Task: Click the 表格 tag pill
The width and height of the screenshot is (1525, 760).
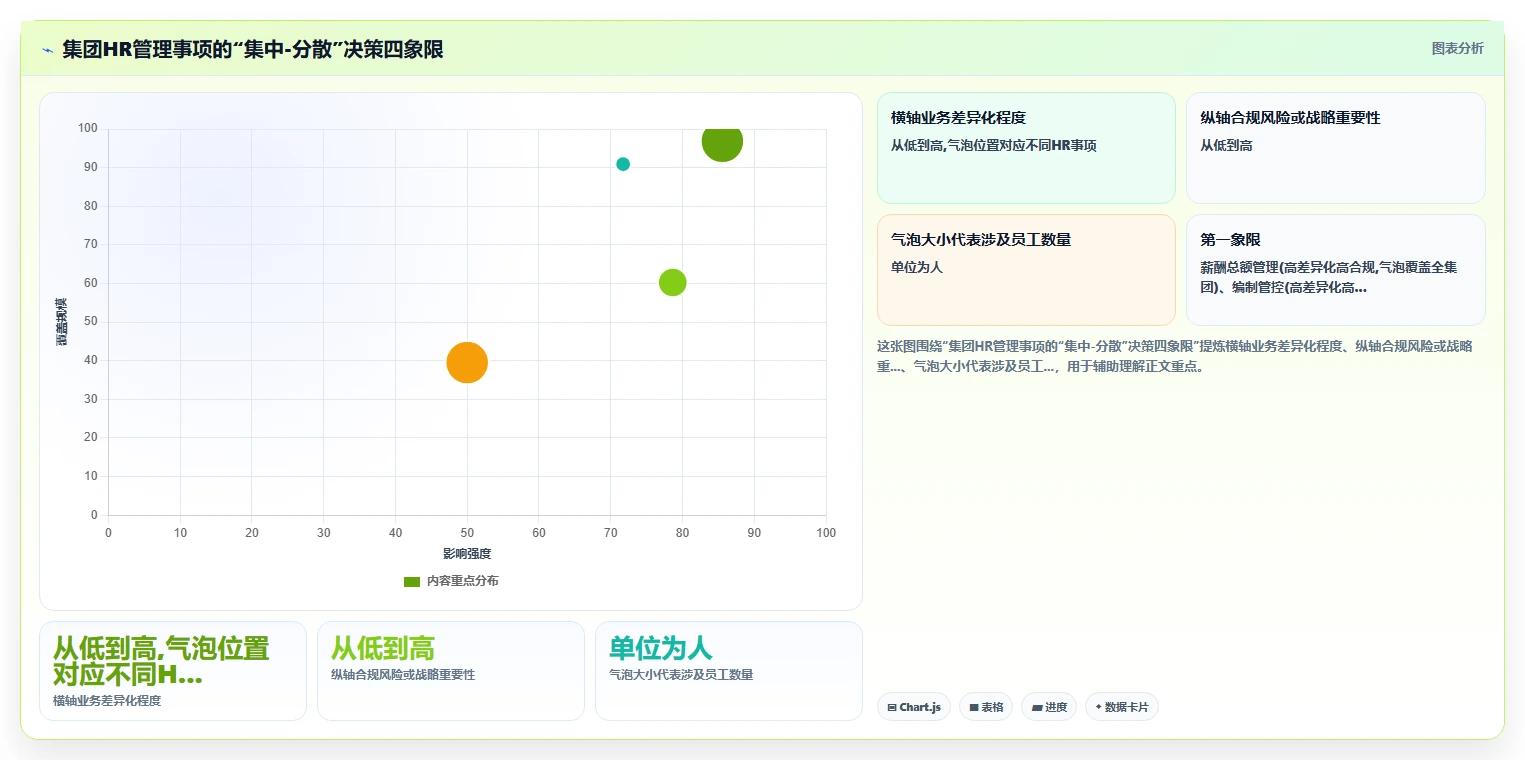Action: (x=986, y=707)
